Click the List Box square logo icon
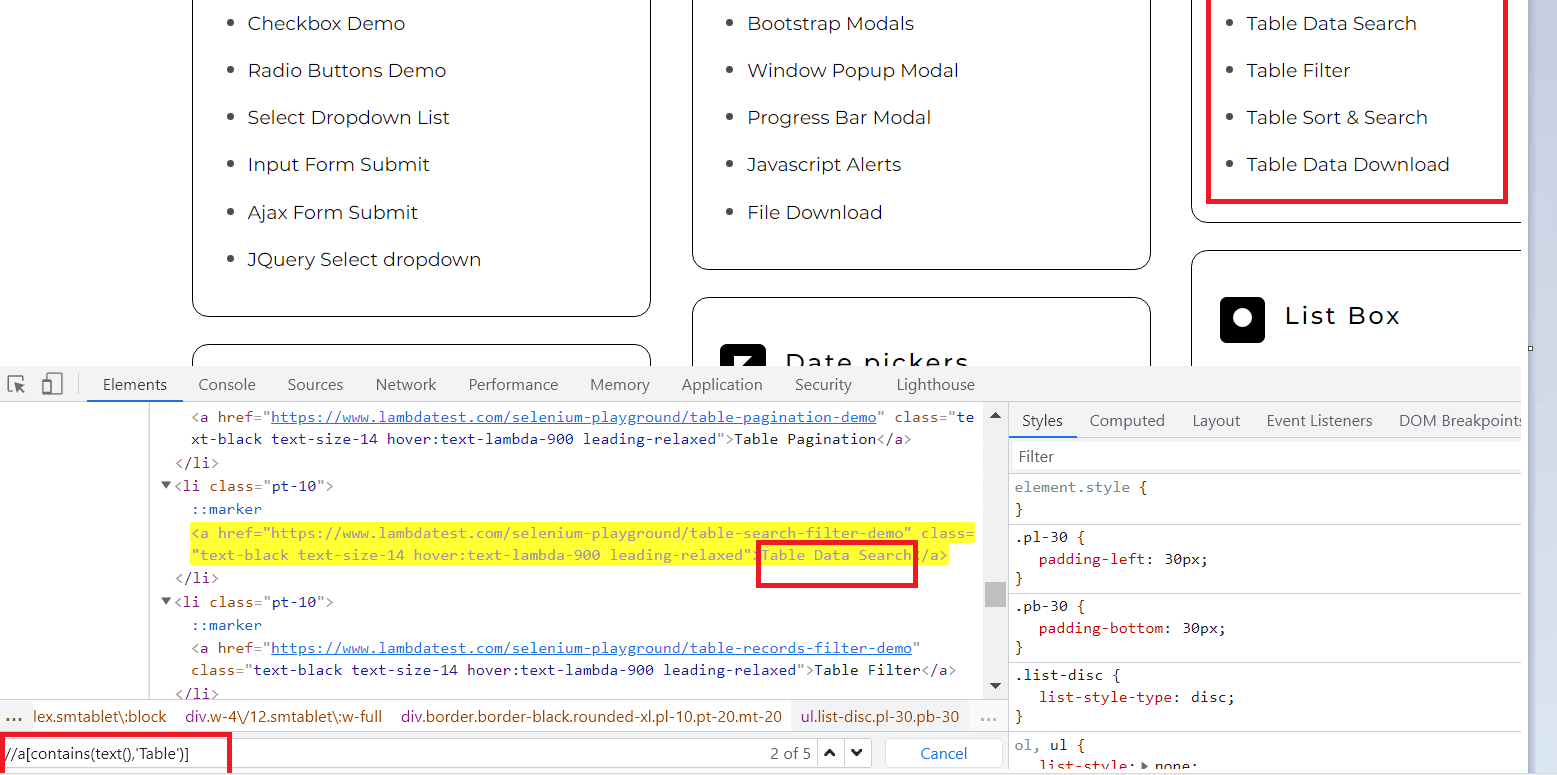This screenshot has width=1557, height=775. click(1242, 320)
